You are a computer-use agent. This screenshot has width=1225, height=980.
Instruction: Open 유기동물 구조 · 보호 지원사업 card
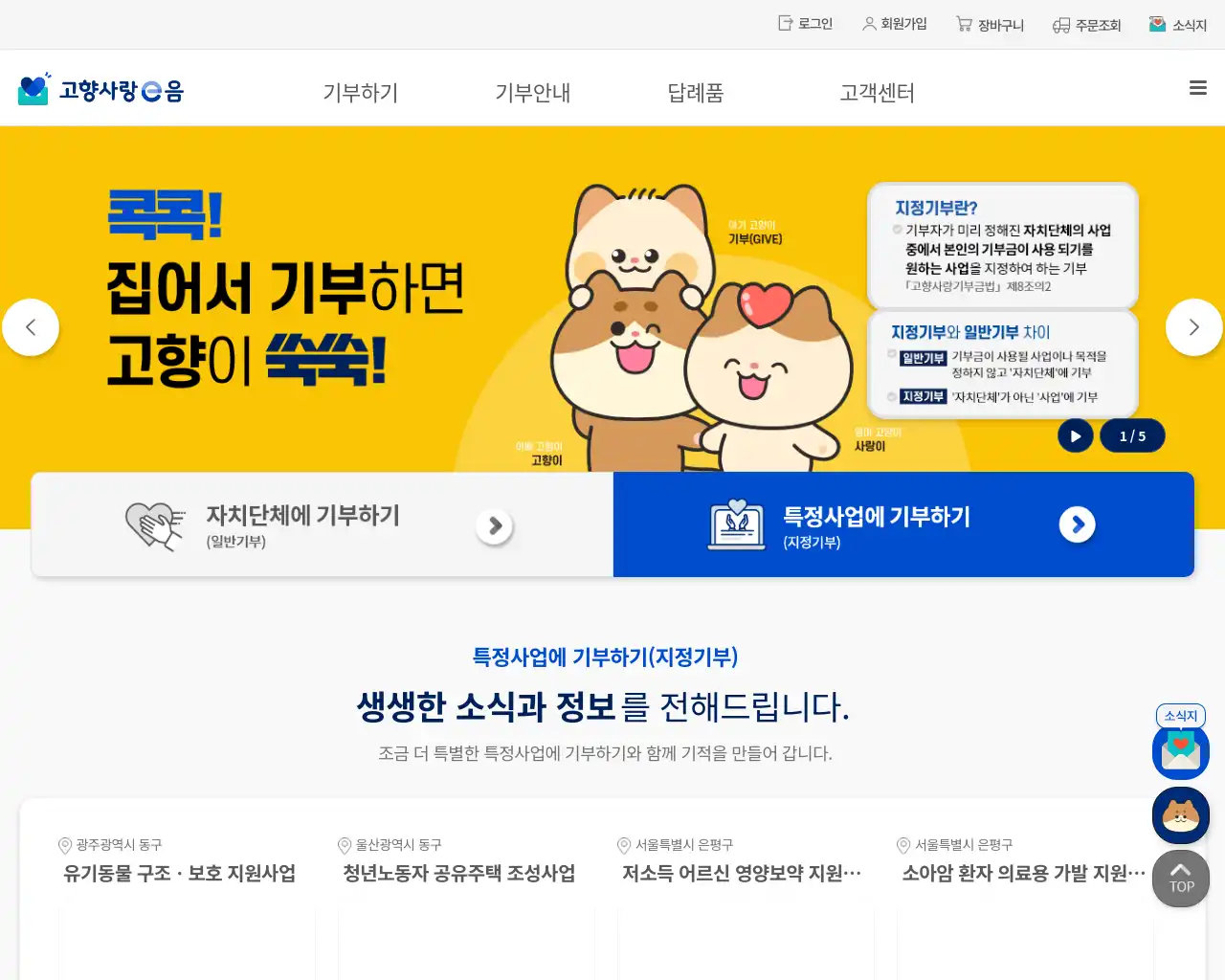pos(180,874)
